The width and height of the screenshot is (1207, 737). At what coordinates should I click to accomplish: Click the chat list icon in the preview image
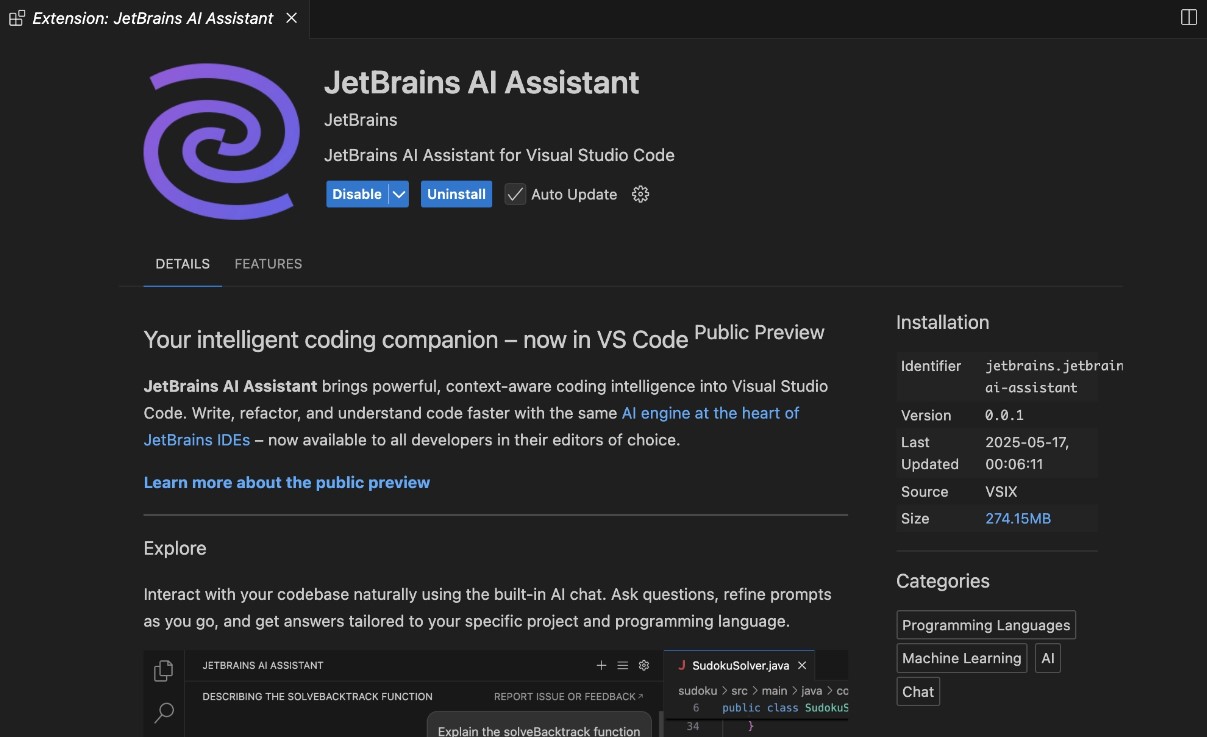622,665
